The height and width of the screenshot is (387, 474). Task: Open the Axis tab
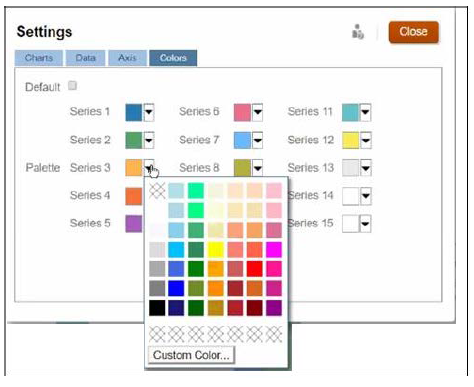point(127,58)
